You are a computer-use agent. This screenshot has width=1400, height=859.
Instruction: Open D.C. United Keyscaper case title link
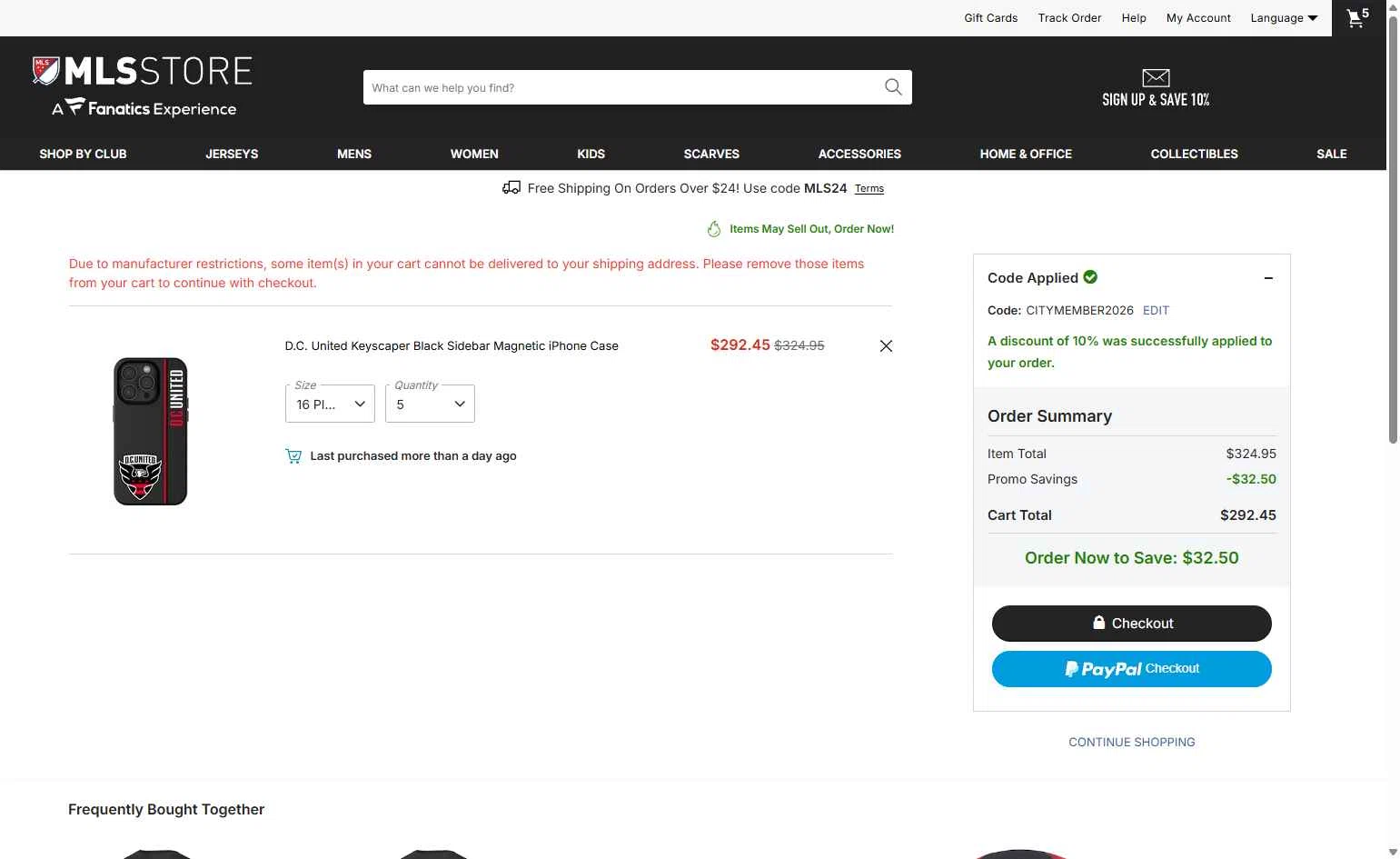(x=452, y=345)
